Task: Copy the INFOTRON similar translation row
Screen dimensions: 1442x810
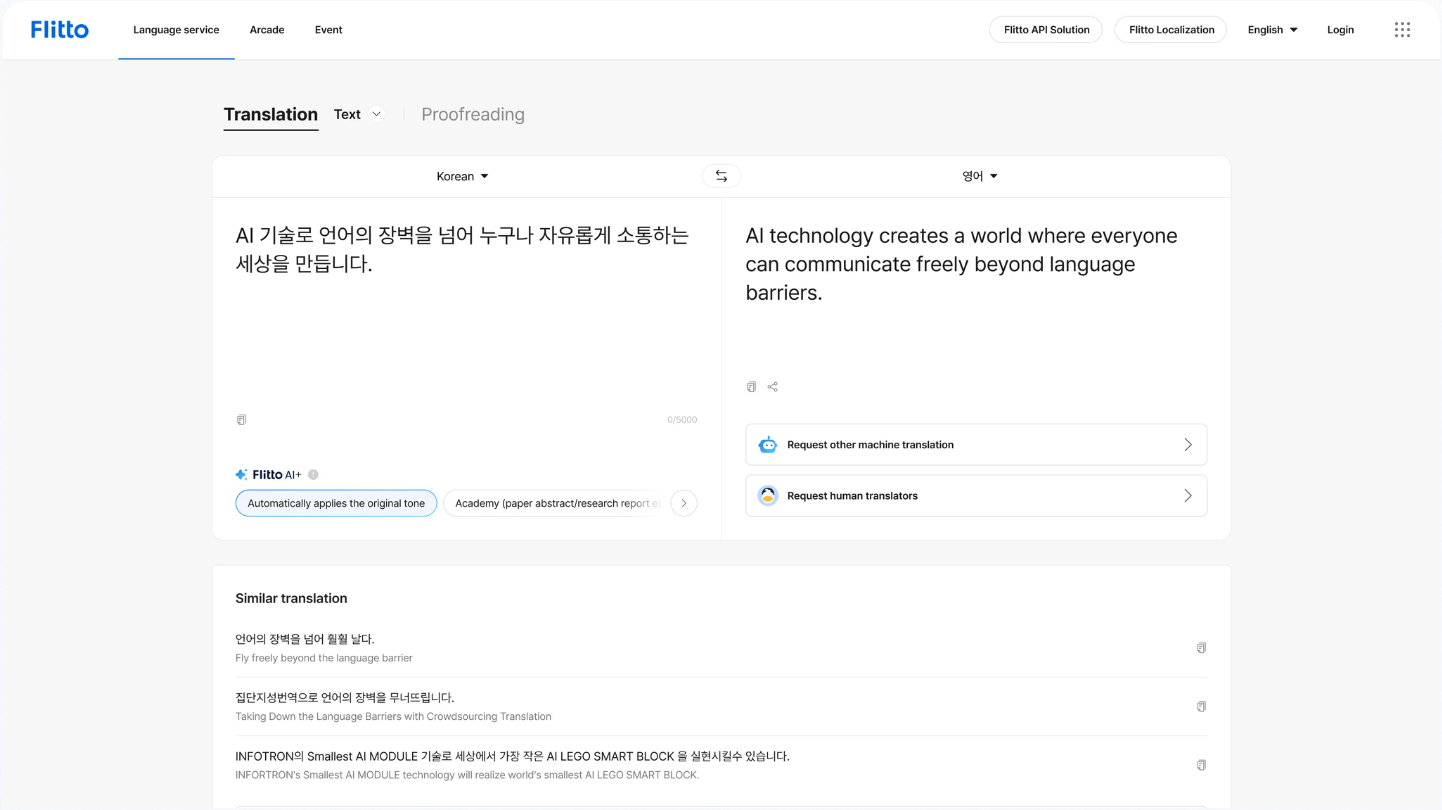Action: (x=1201, y=765)
